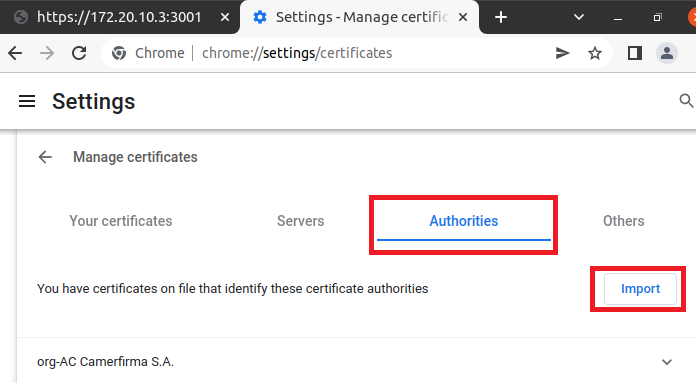Open the Settings hamburger menu
The image size is (696, 383).
tap(27, 102)
